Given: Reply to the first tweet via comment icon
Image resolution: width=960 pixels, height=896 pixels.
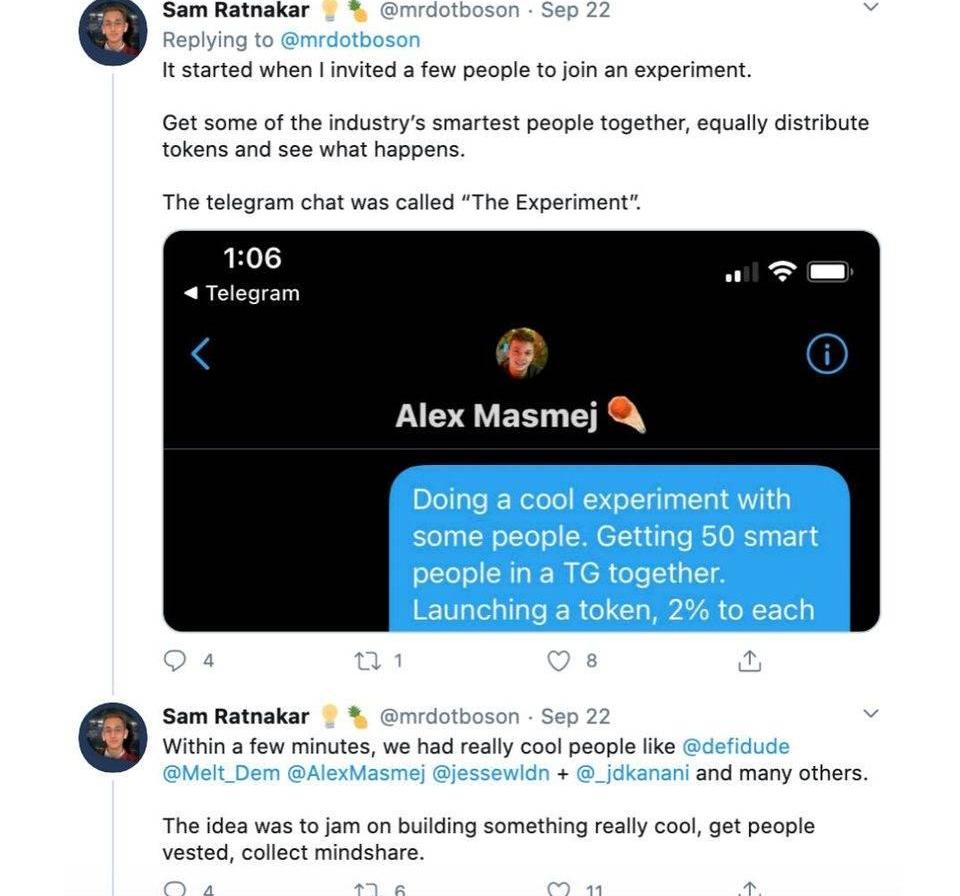Looking at the screenshot, I should (x=175, y=661).
